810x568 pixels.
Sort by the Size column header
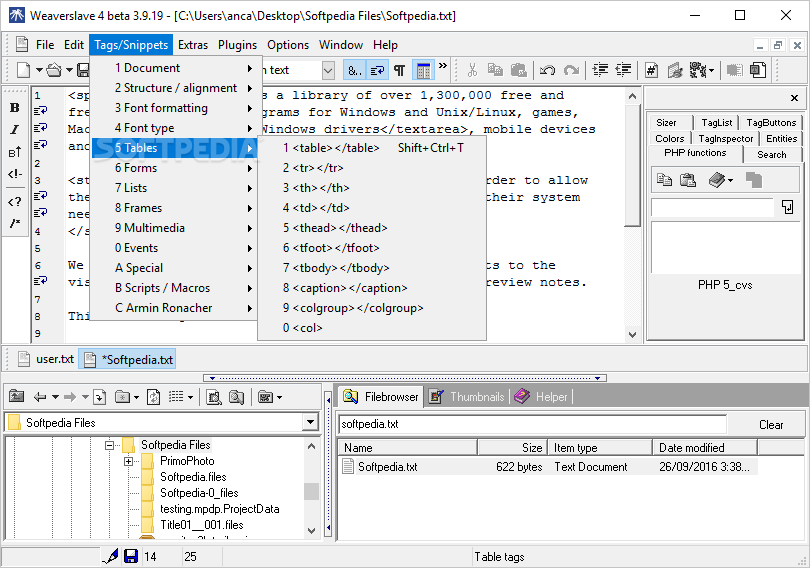[511, 448]
